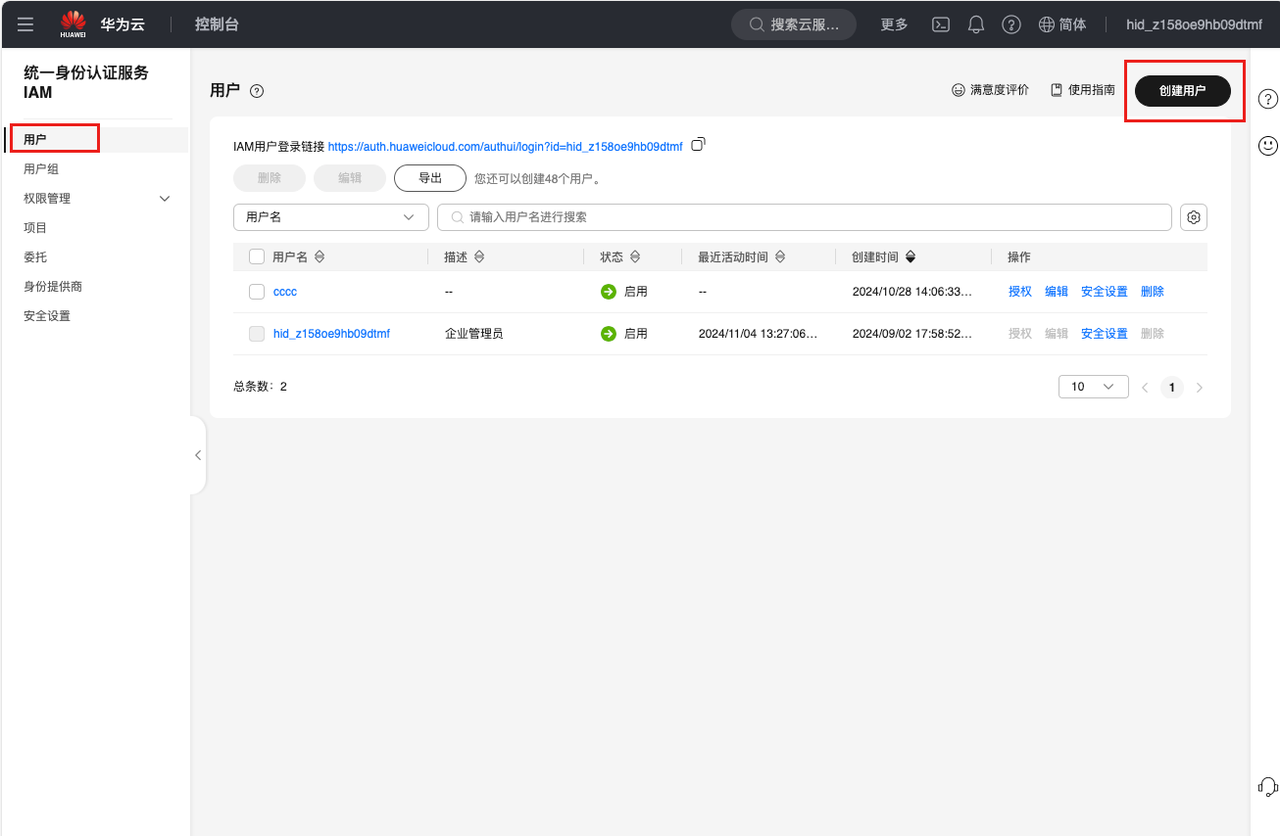Click 2024/10/28 14:06:33 creation time
This screenshot has height=836, width=1280.
coord(912,292)
